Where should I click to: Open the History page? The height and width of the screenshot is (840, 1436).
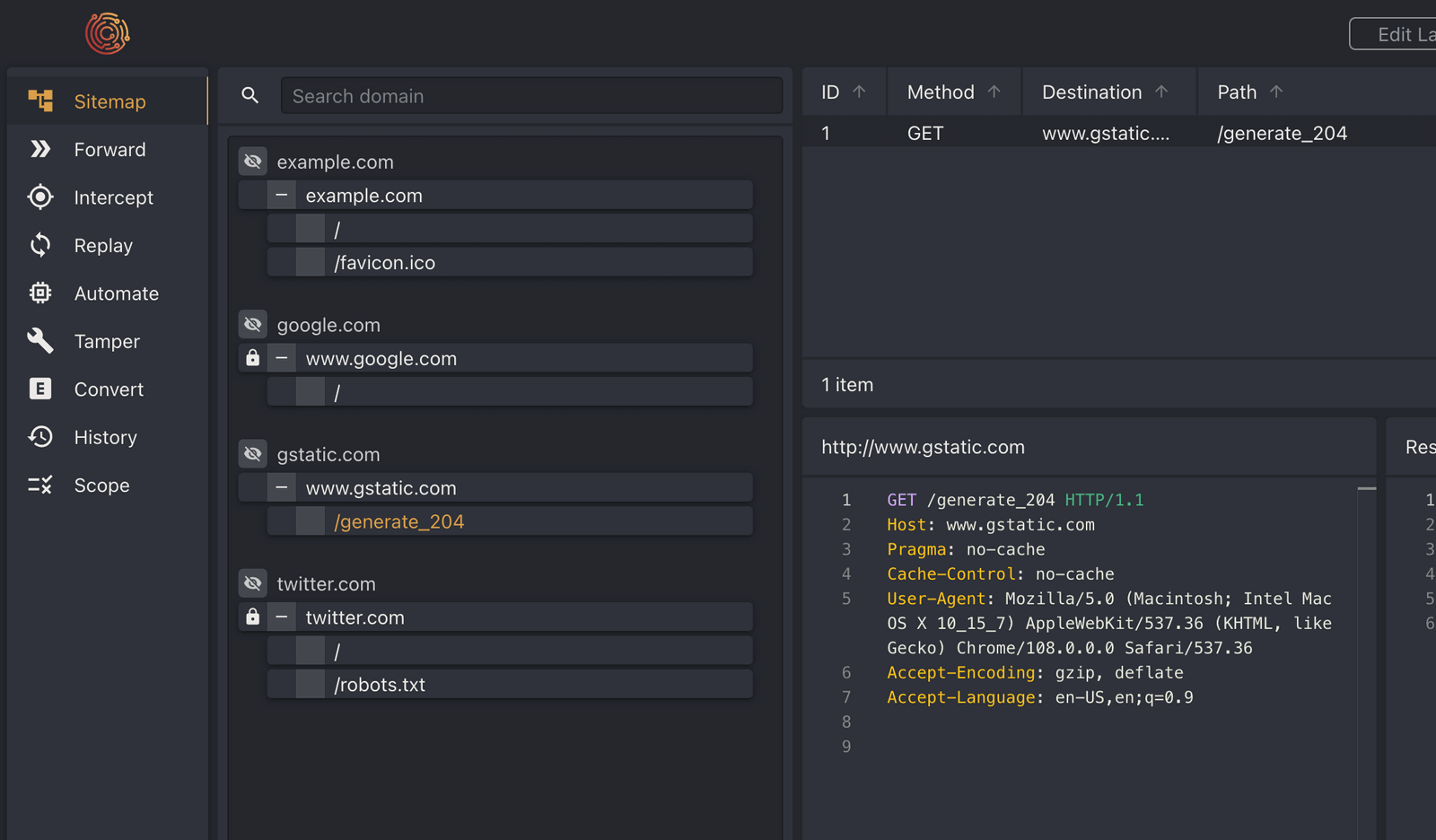pos(108,437)
